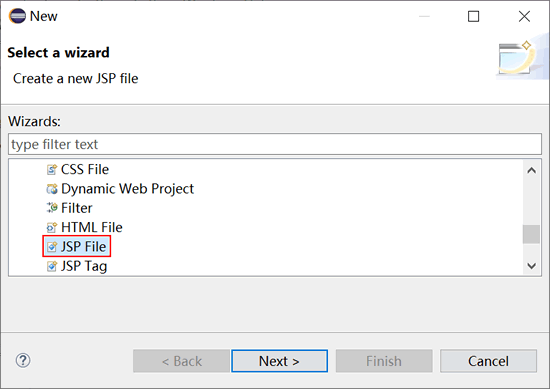Click the Dynamic Web Project globe icon
Image resolution: width=550 pixels, height=389 pixels.
[52, 189]
